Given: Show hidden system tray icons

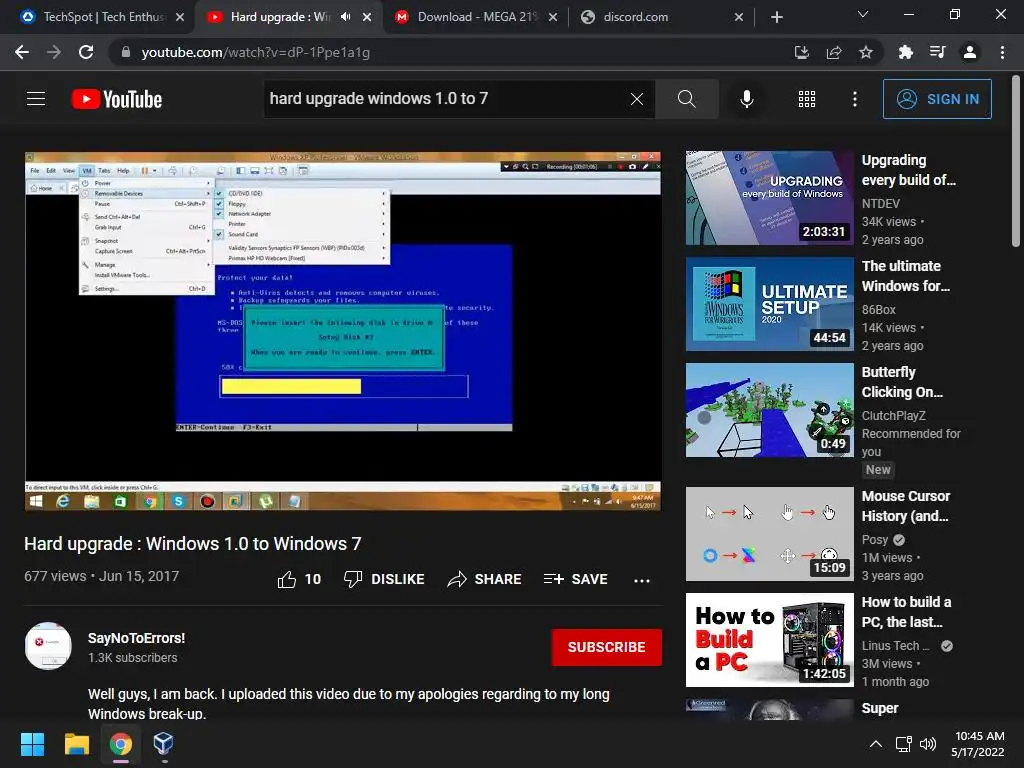Looking at the screenshot, I should 876,744.
